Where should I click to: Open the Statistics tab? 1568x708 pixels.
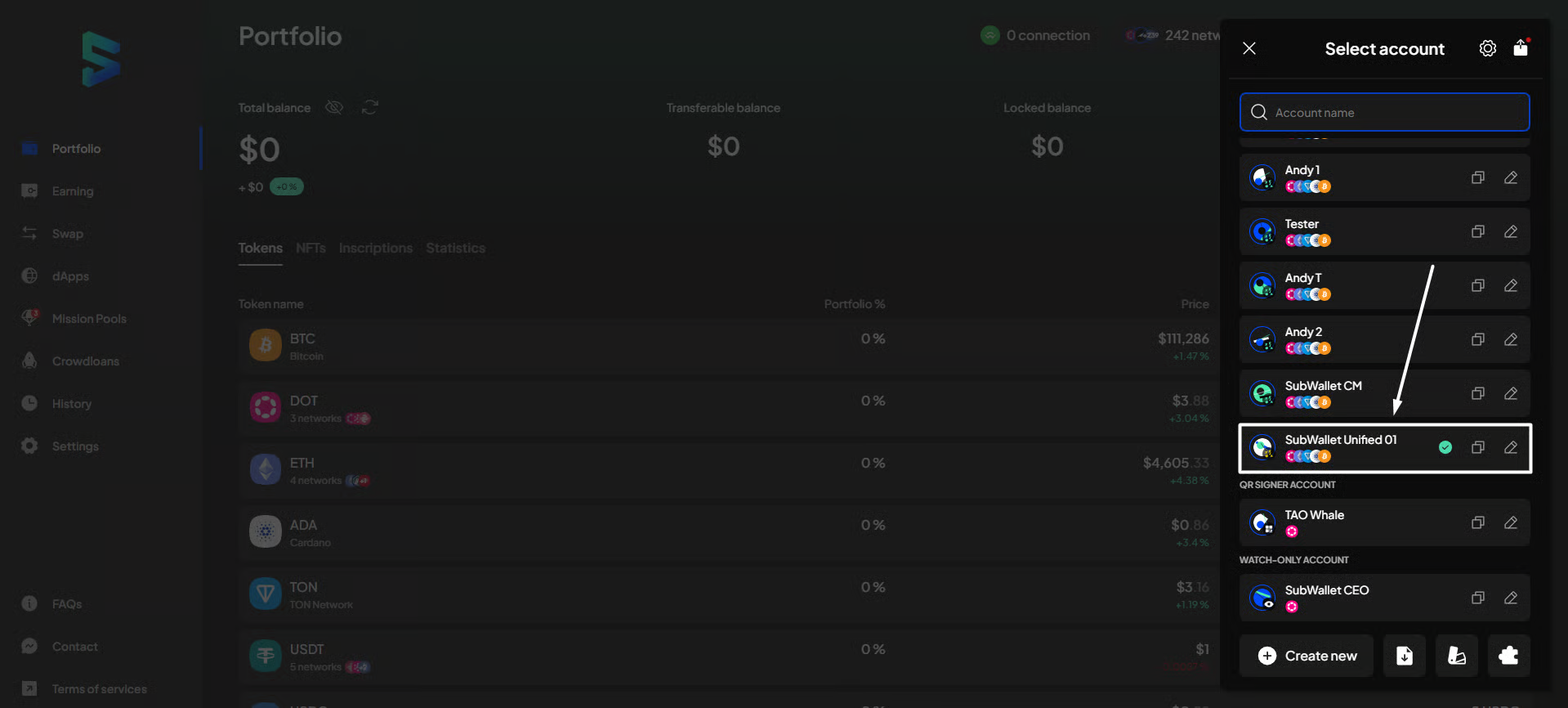click(x=455, y=248)
